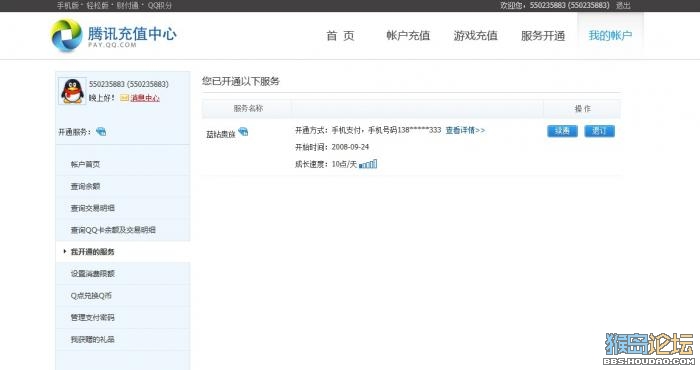The image size is (700, 370).
Task: Open the 消息中心 message center link
Action: [145, 98]
